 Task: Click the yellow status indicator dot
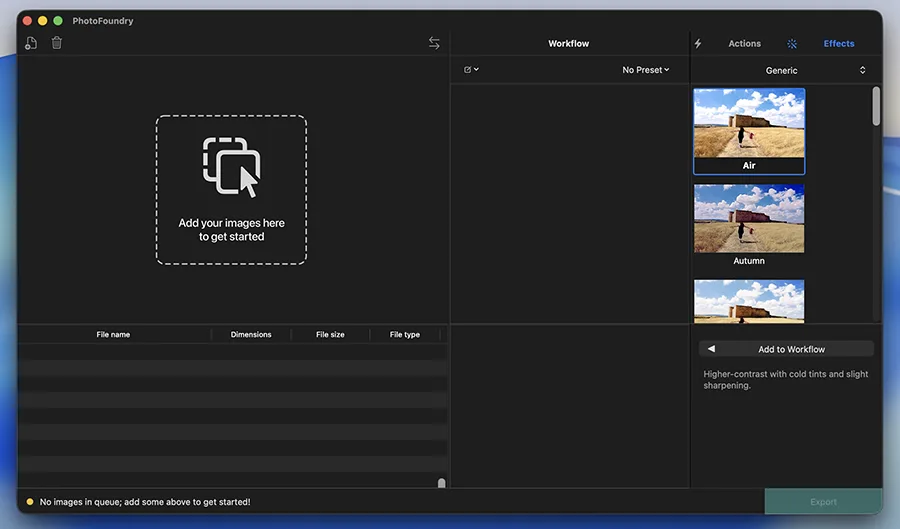tap(30, 502)
